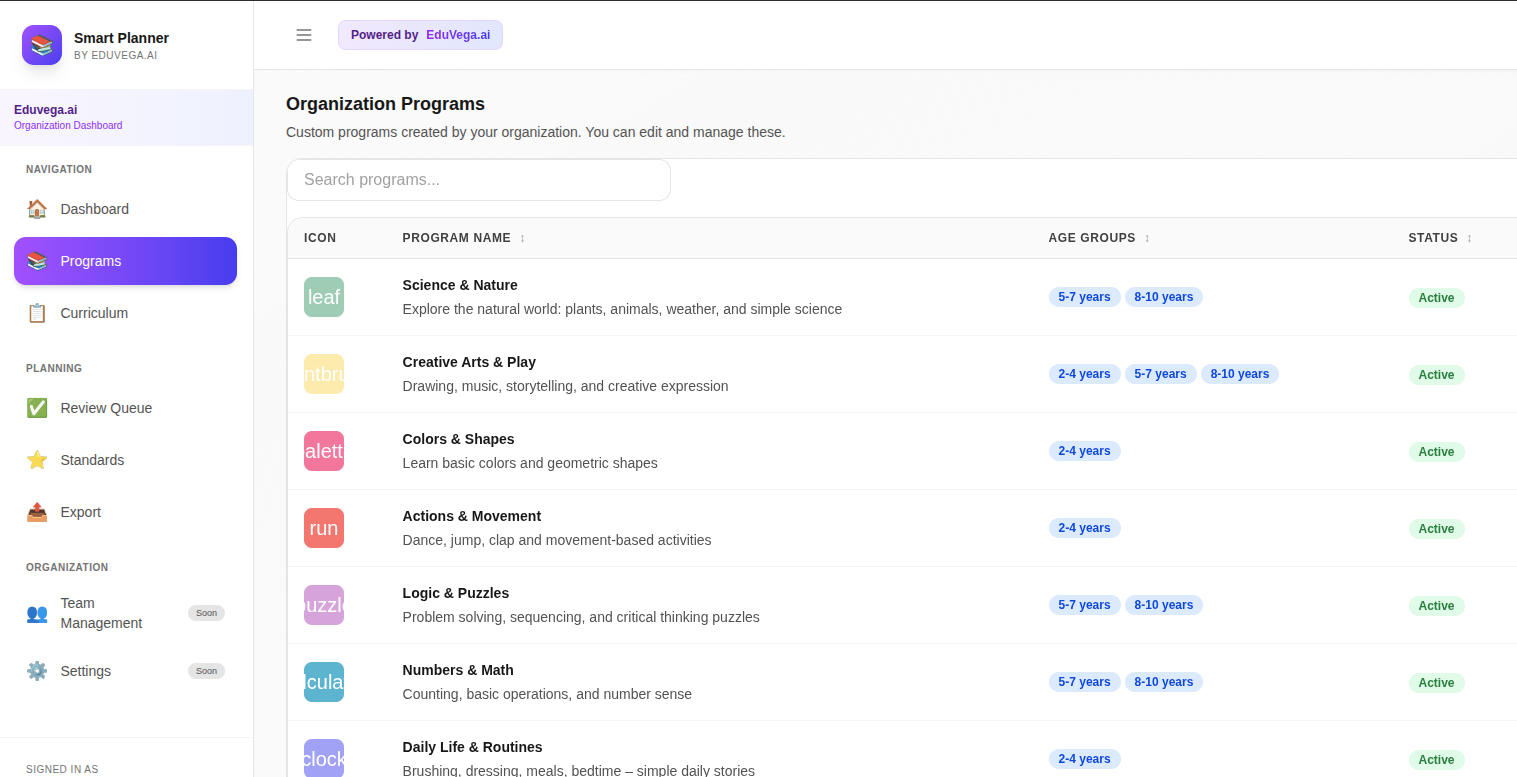Click the run icon for Actions & Movement

[x=324, y=528]
